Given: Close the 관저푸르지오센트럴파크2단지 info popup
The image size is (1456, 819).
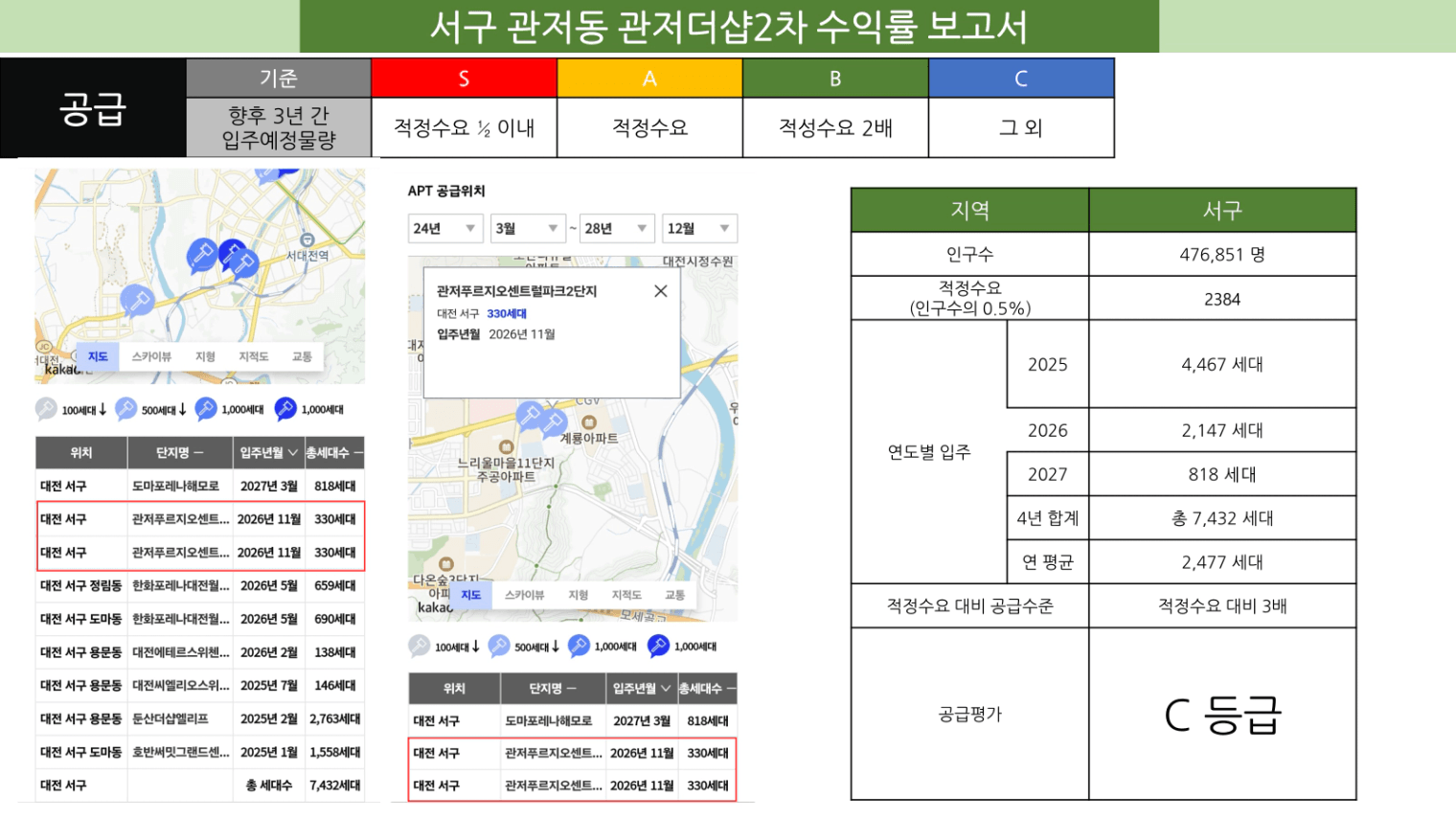Looking at the screenshot, I should click(x=661, y=291).
